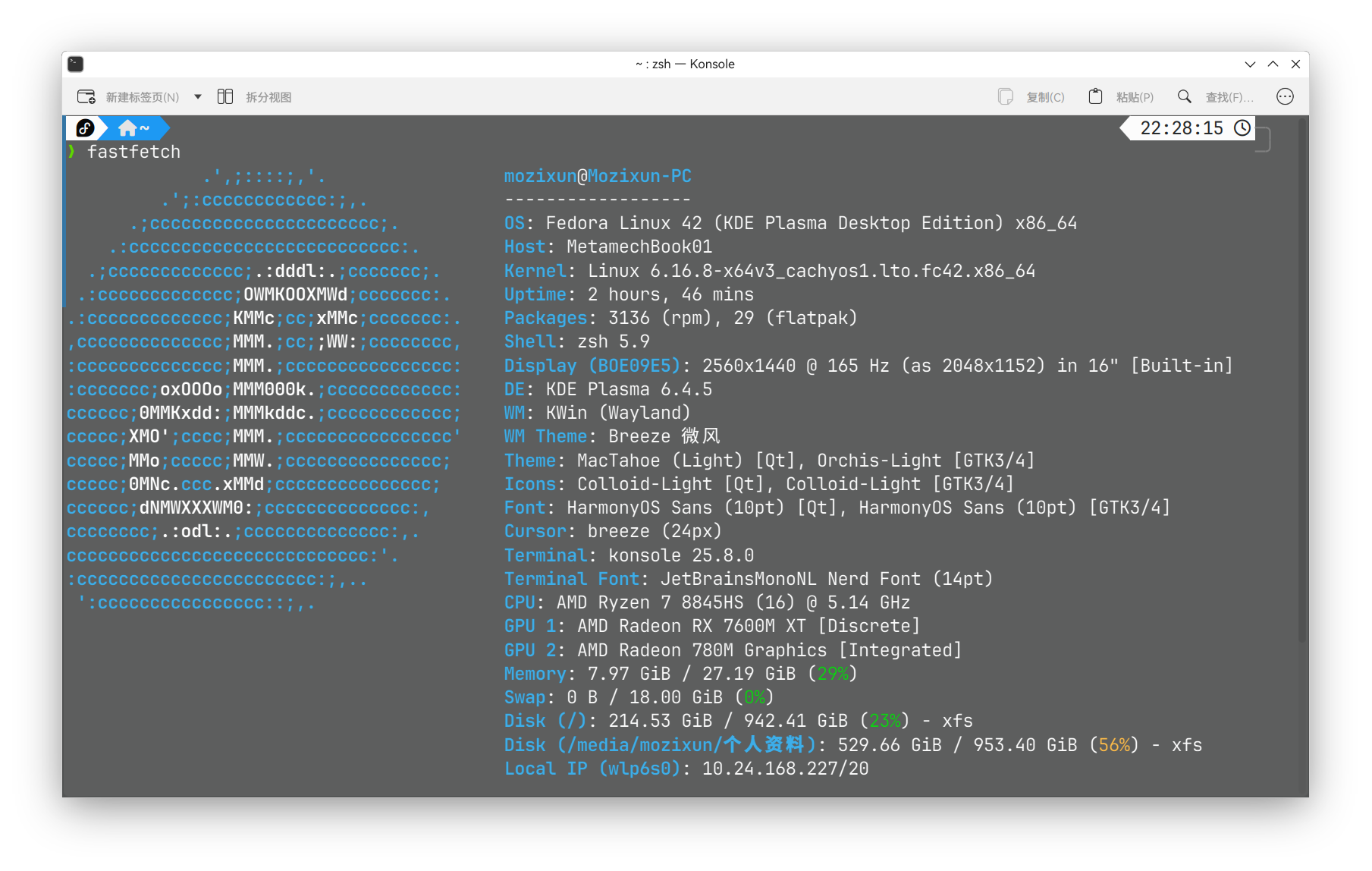
Task: Click the Shell zsh 5.9 line
Action: click(577, 341)
